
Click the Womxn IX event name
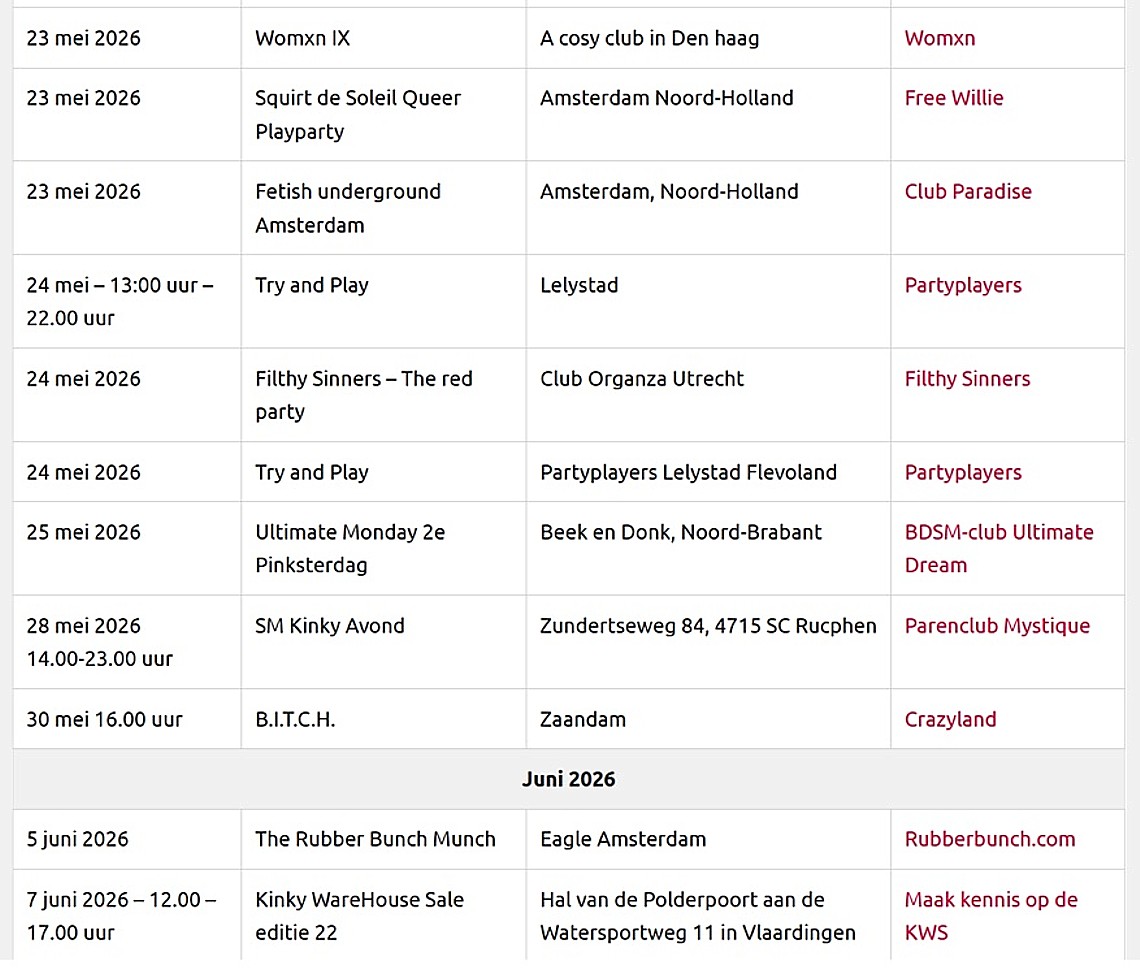(x=302, y=39)
